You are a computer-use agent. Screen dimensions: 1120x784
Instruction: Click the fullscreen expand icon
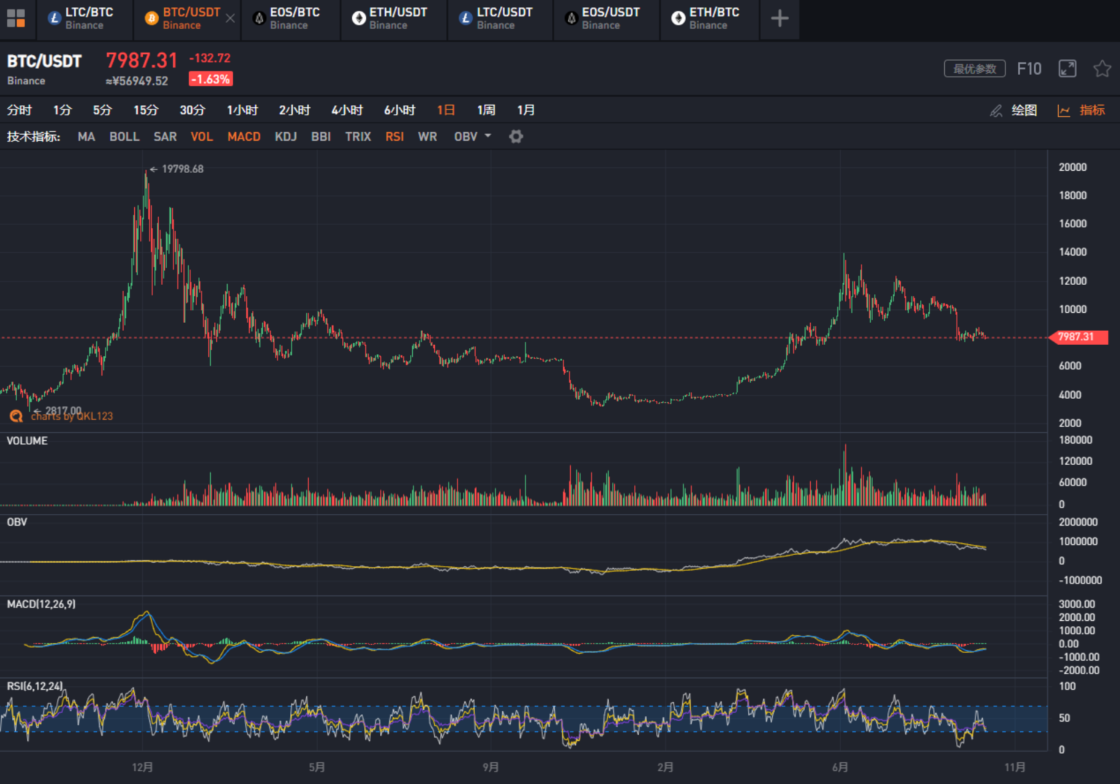(1067, 69)
